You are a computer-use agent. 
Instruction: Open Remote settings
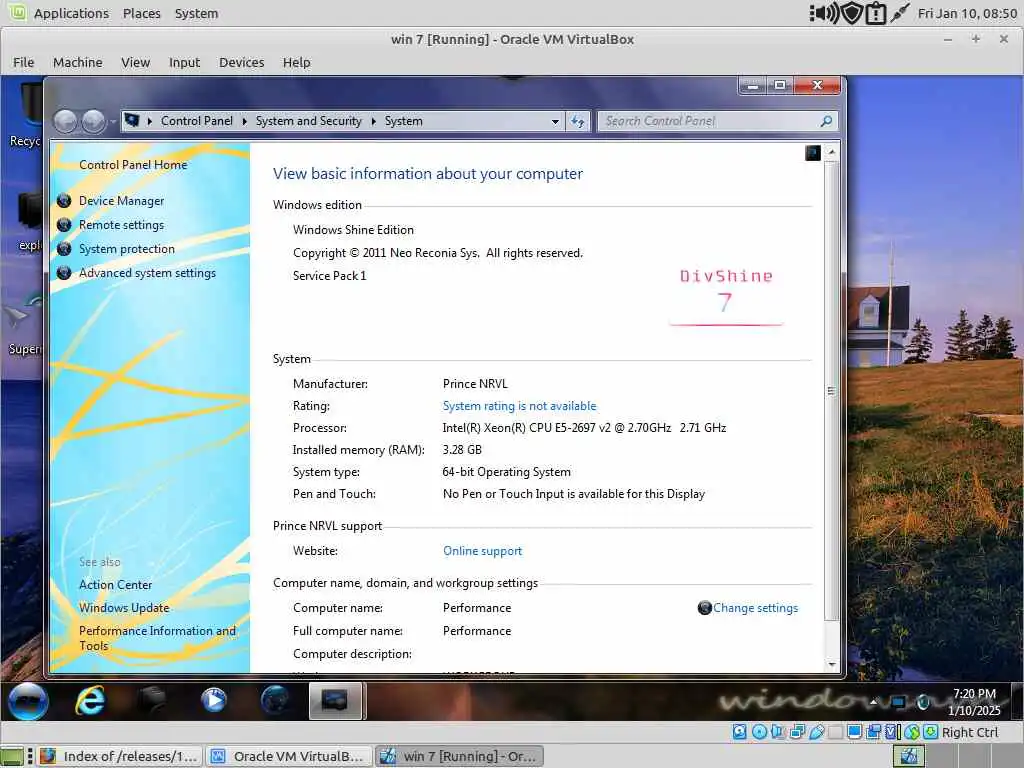121,225
